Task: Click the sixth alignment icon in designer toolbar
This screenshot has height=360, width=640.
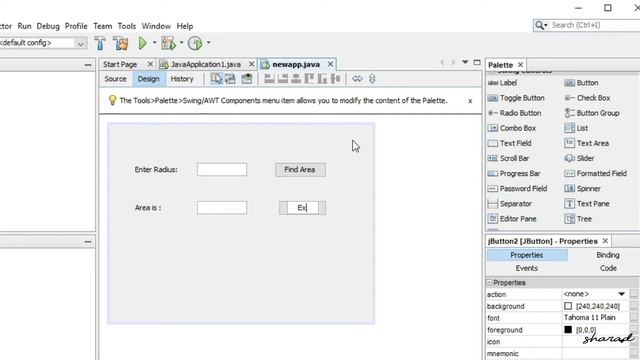Action: click(x=336, y=79)
